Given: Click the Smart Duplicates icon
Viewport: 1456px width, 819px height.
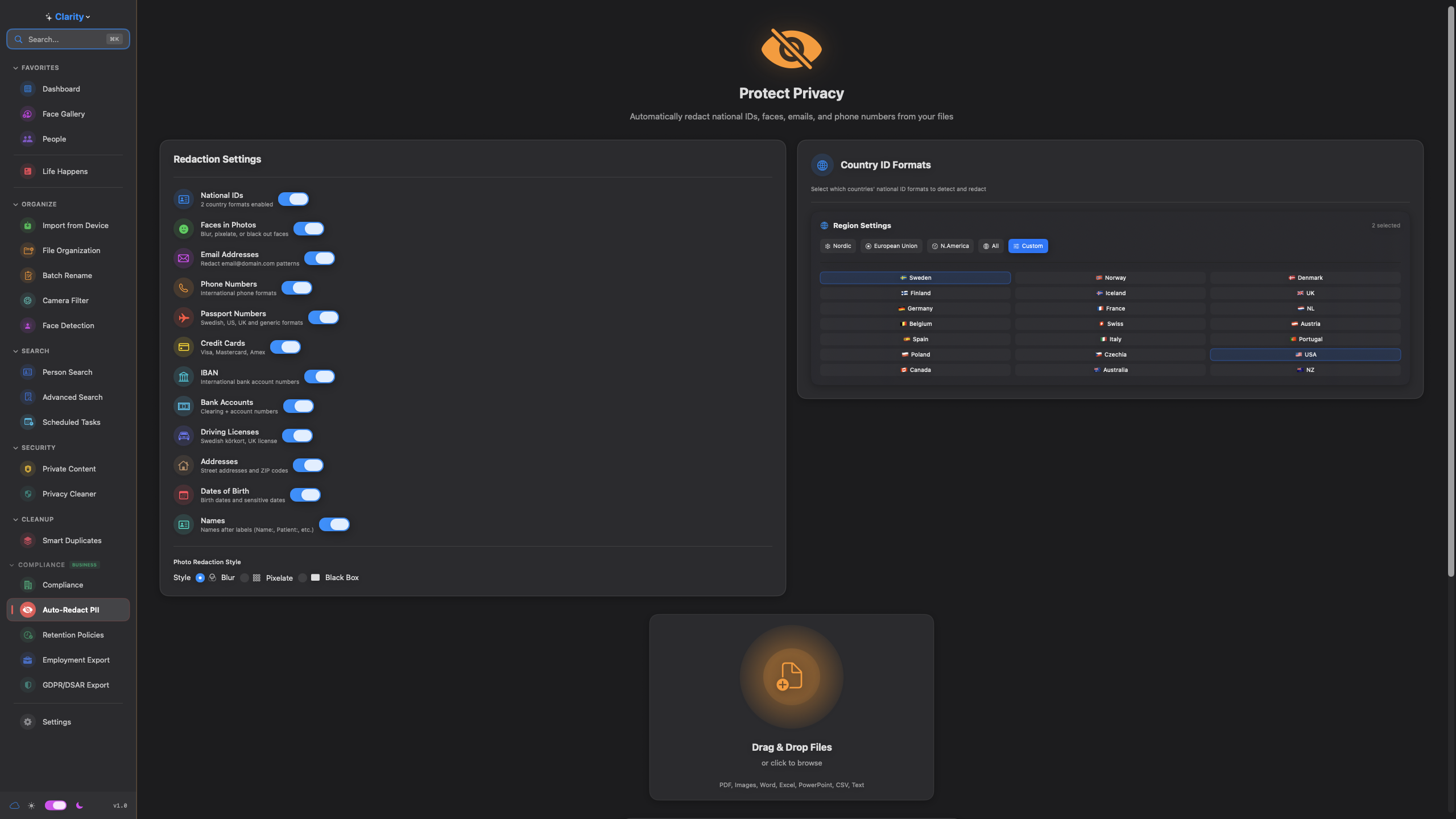Looking at the screenshot, I should point(27,540).
